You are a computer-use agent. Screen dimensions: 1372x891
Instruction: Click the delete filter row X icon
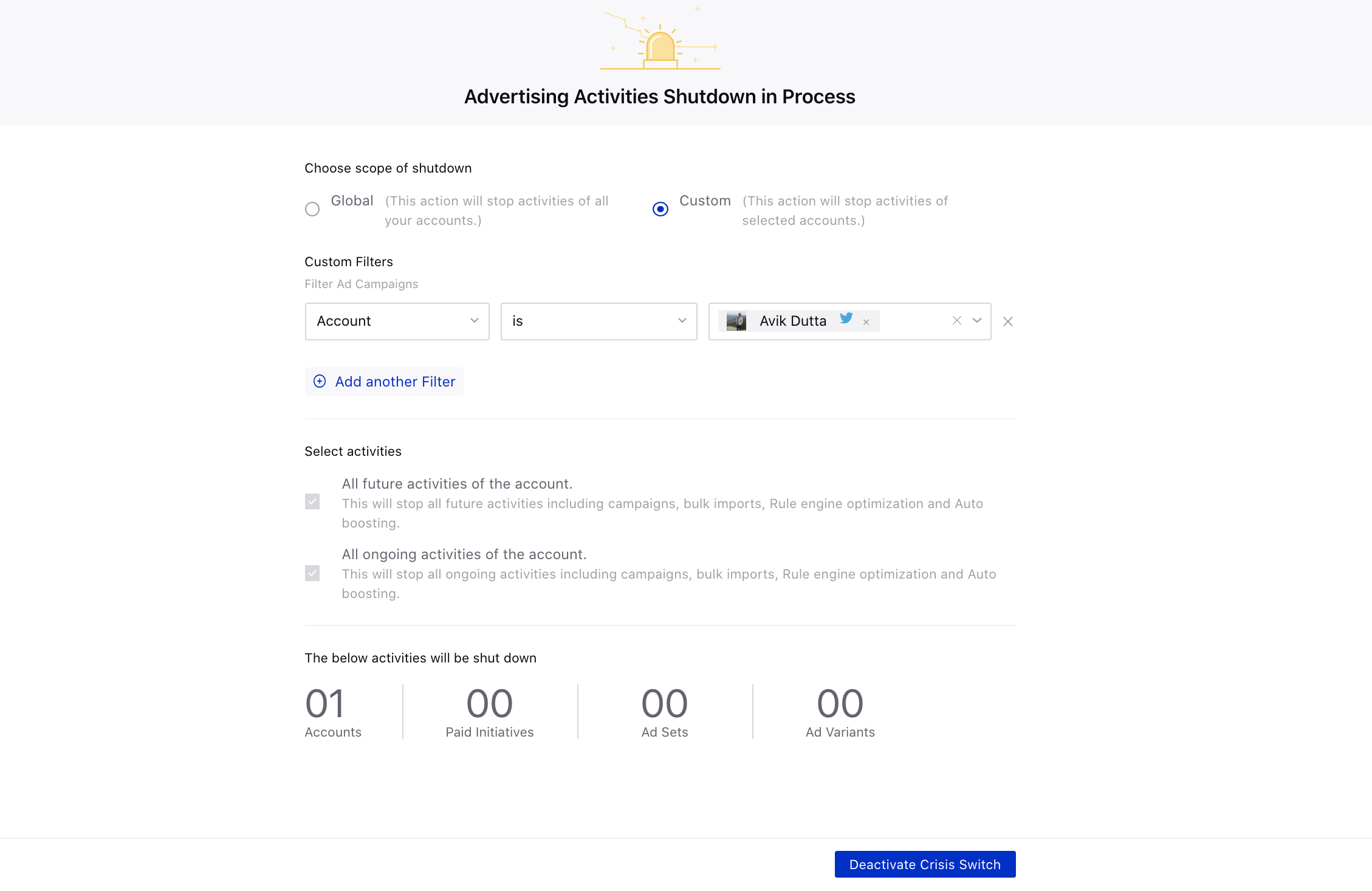click(1007, 321)
